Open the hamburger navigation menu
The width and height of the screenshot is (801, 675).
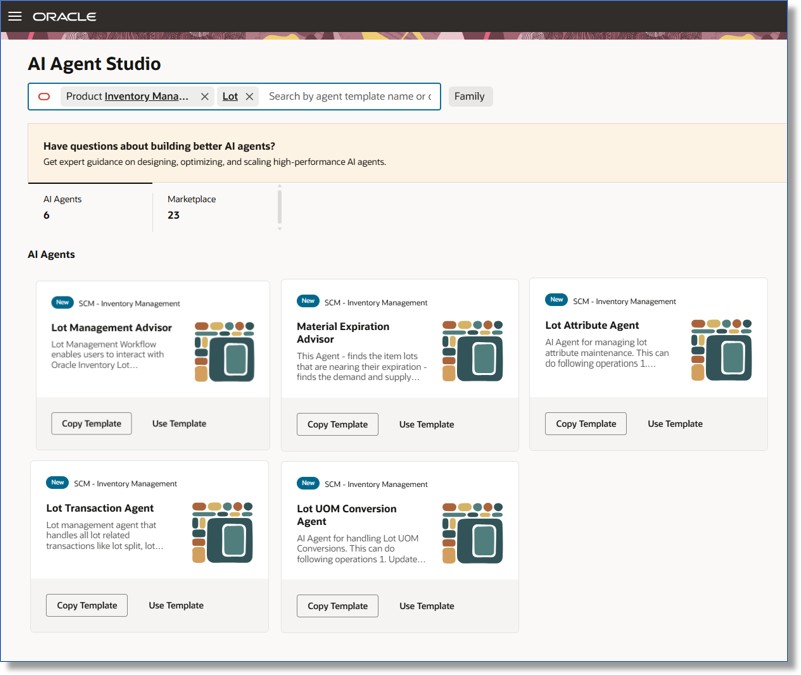[16, 16]
